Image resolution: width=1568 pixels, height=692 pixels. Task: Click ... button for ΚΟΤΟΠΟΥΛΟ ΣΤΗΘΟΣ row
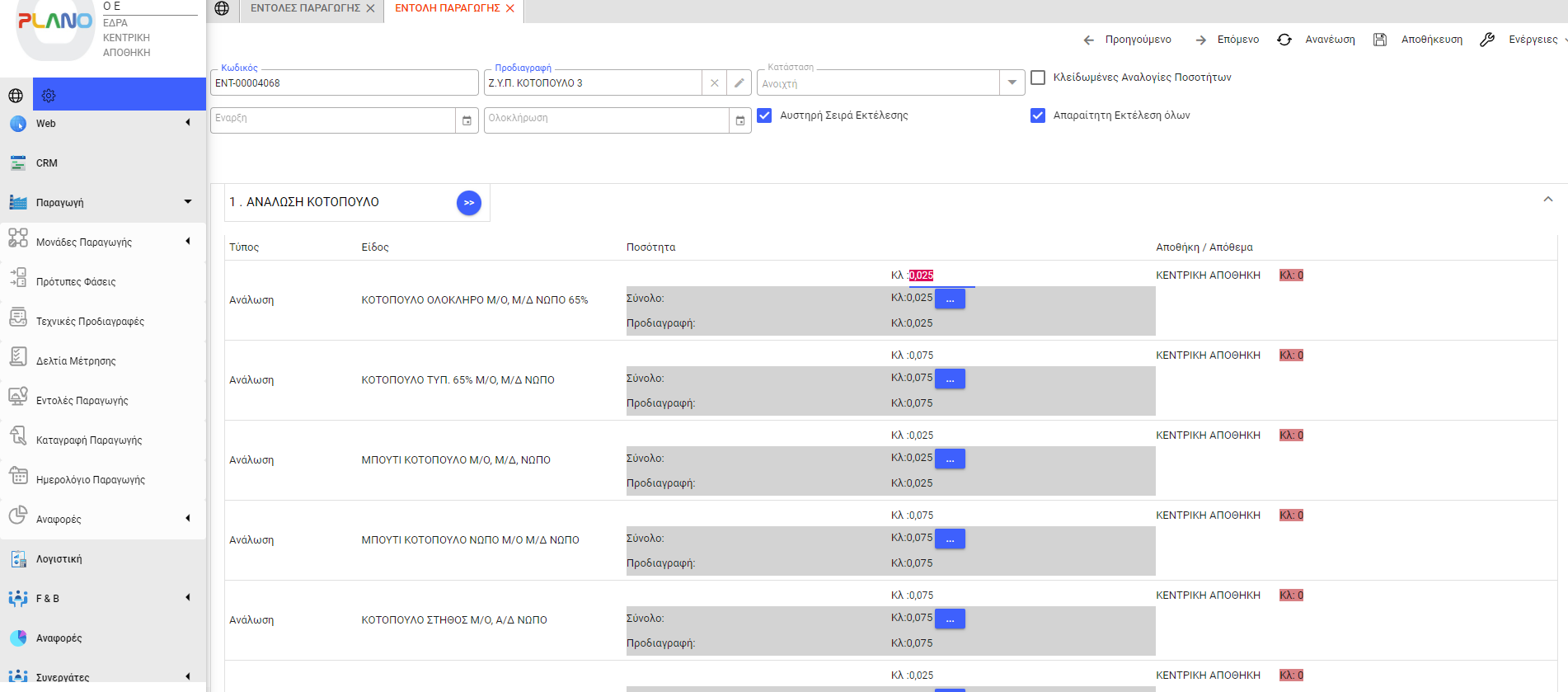[950, 619]
